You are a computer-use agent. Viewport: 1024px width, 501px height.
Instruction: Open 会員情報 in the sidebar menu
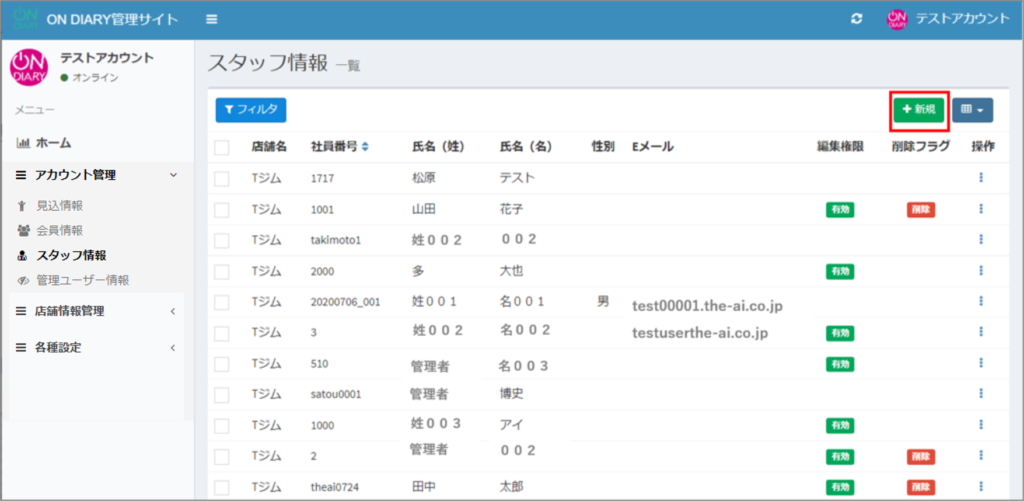(59, 230)
